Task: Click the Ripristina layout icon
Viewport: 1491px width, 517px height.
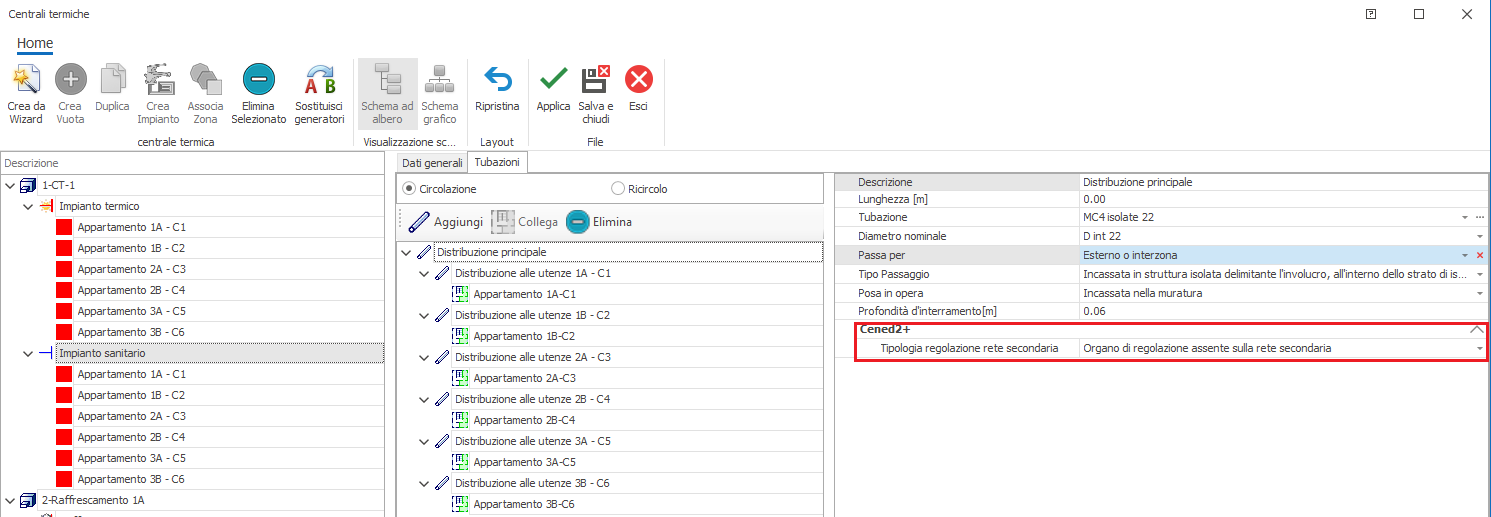Action: [497, 80]
